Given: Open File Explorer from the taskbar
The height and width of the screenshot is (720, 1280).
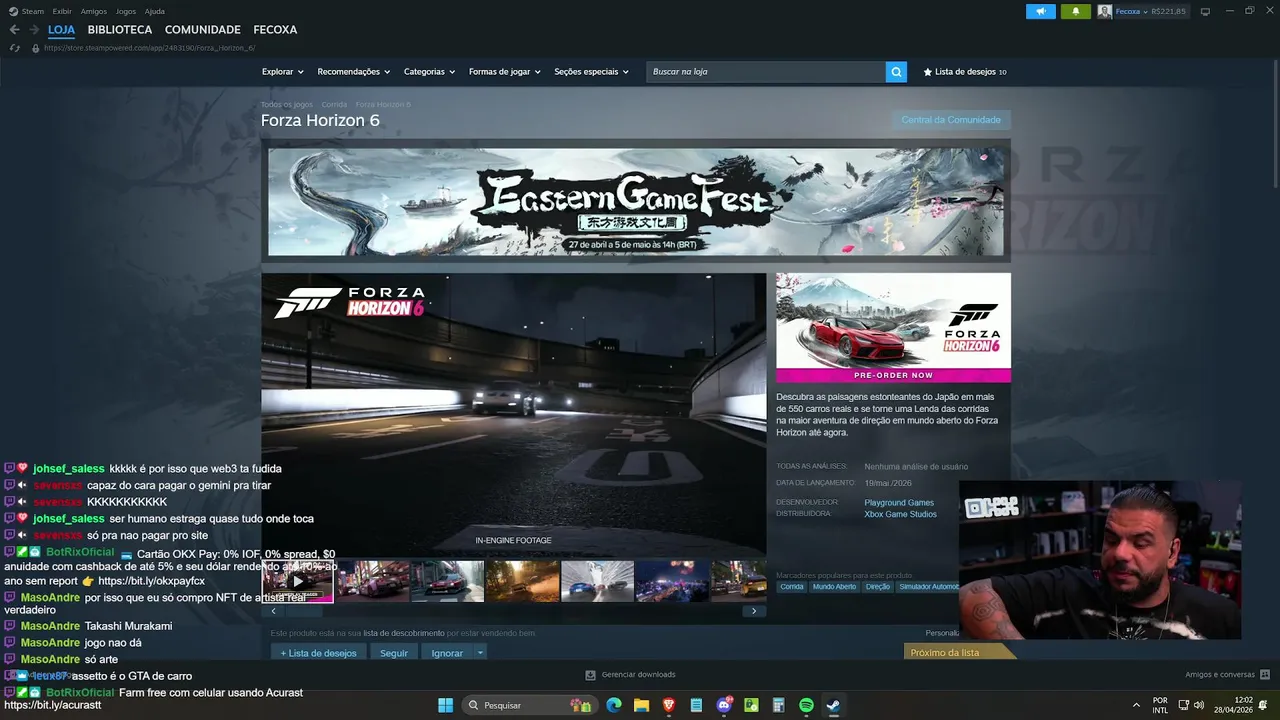Looking at the screenshot, I should click(x=641, y=705).
